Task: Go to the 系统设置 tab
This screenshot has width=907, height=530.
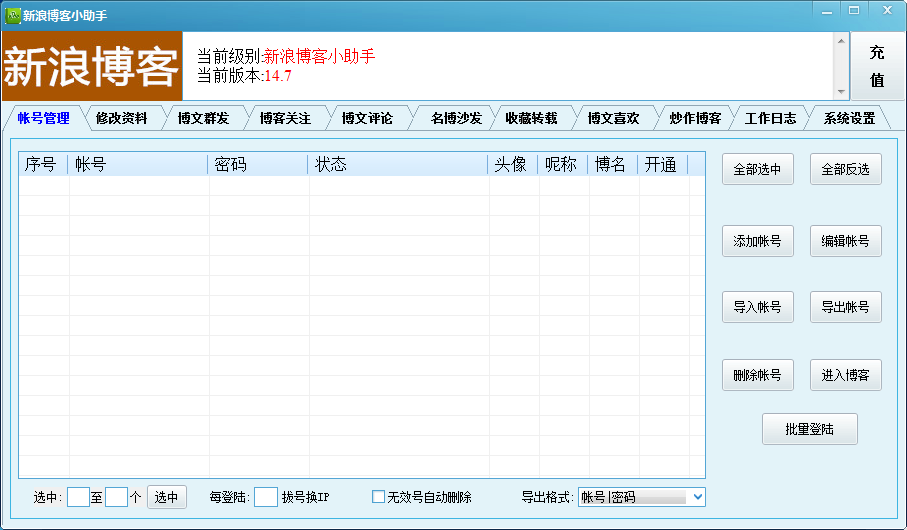Action: [849, 118]
